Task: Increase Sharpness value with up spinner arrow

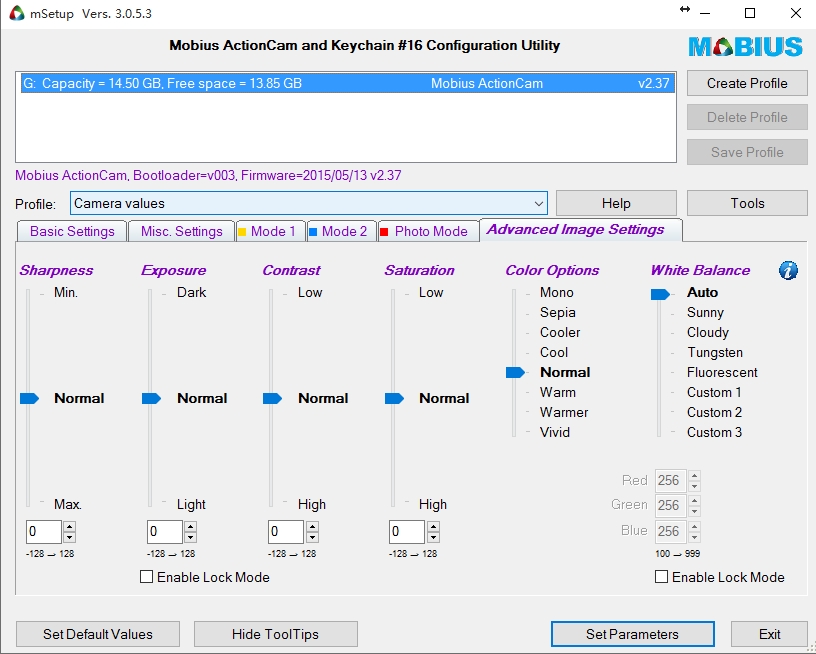Action: [70, 526]
